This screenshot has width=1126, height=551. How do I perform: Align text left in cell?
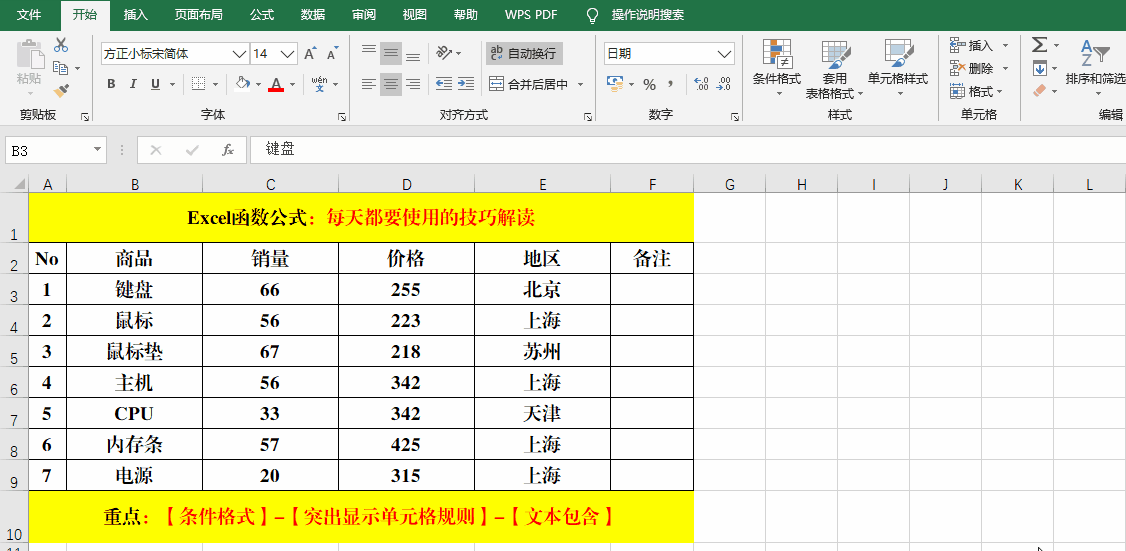[x=368, y=84]
